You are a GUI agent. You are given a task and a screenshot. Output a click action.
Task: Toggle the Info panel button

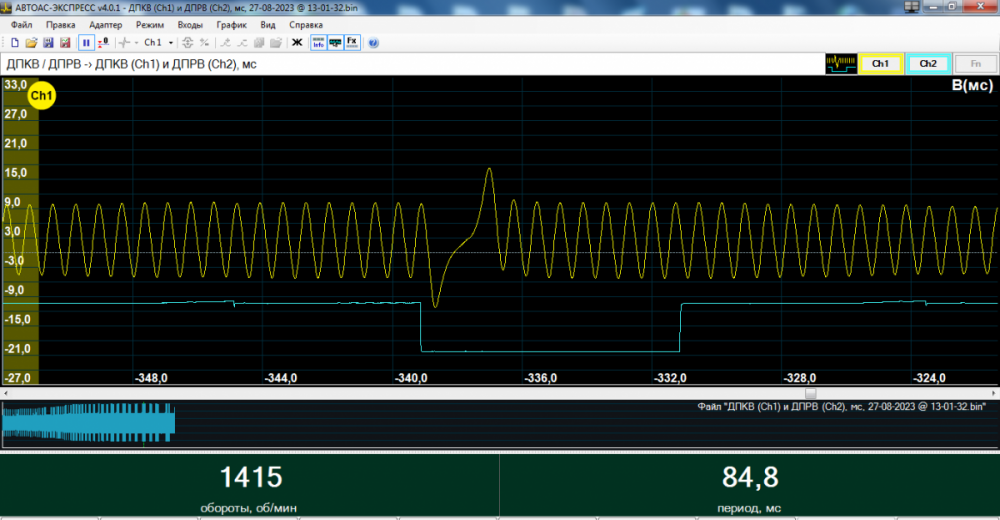coord(318,43)
